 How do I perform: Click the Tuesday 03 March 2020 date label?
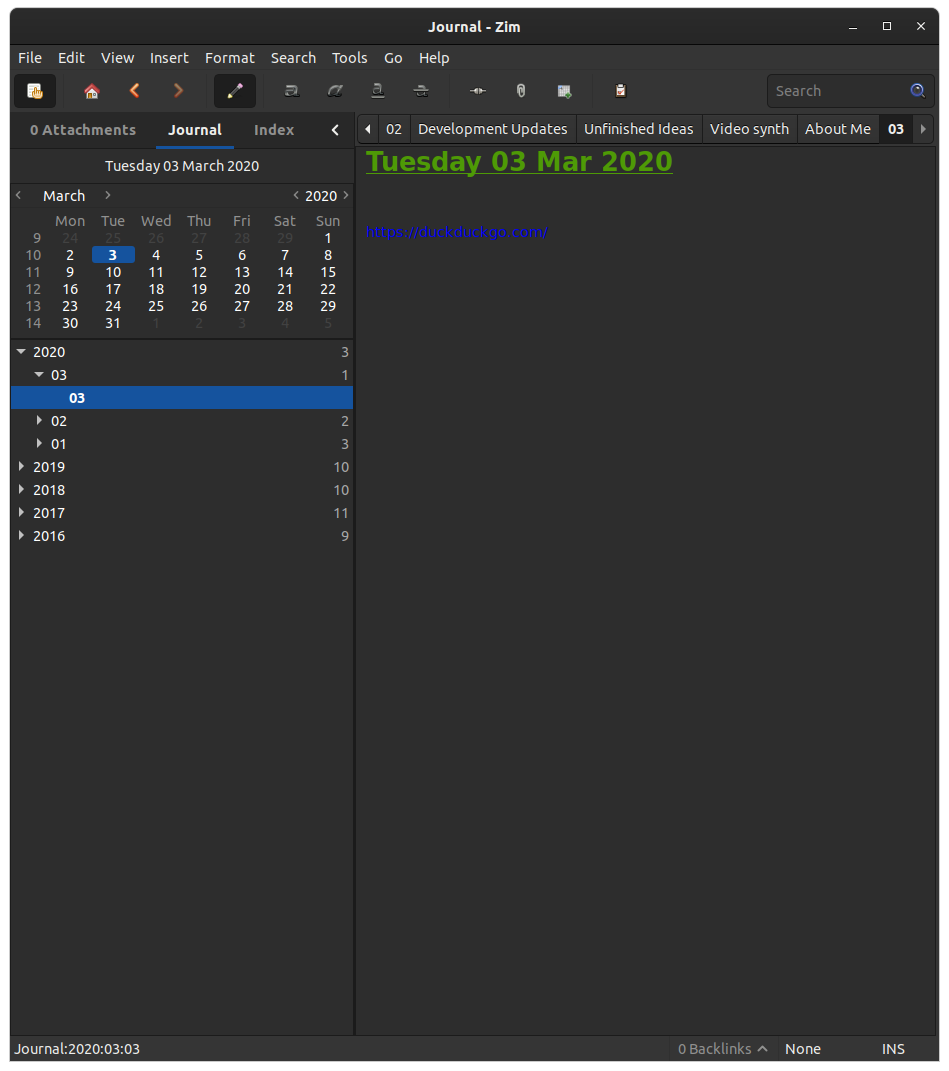[x=182, y=166]
